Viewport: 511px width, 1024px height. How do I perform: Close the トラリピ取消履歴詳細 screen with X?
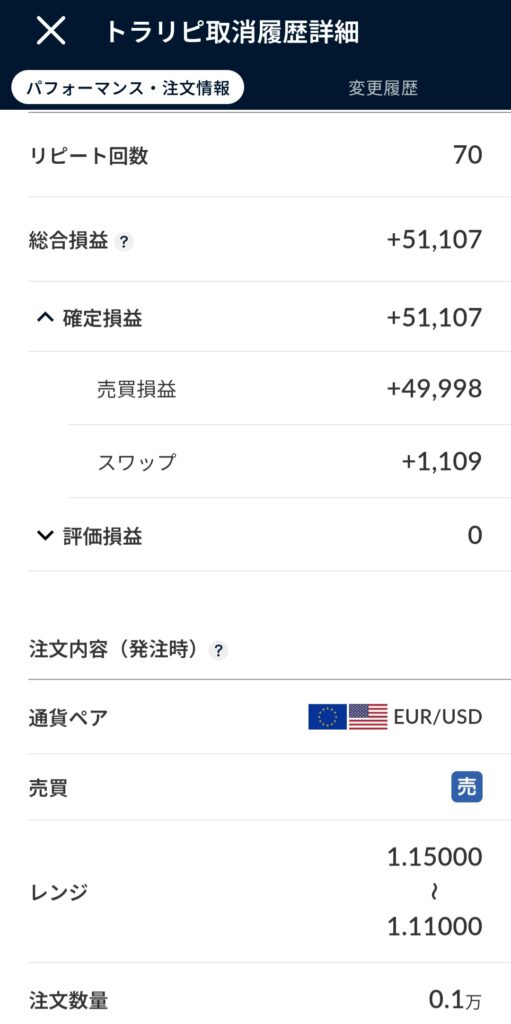coord(51,31)
